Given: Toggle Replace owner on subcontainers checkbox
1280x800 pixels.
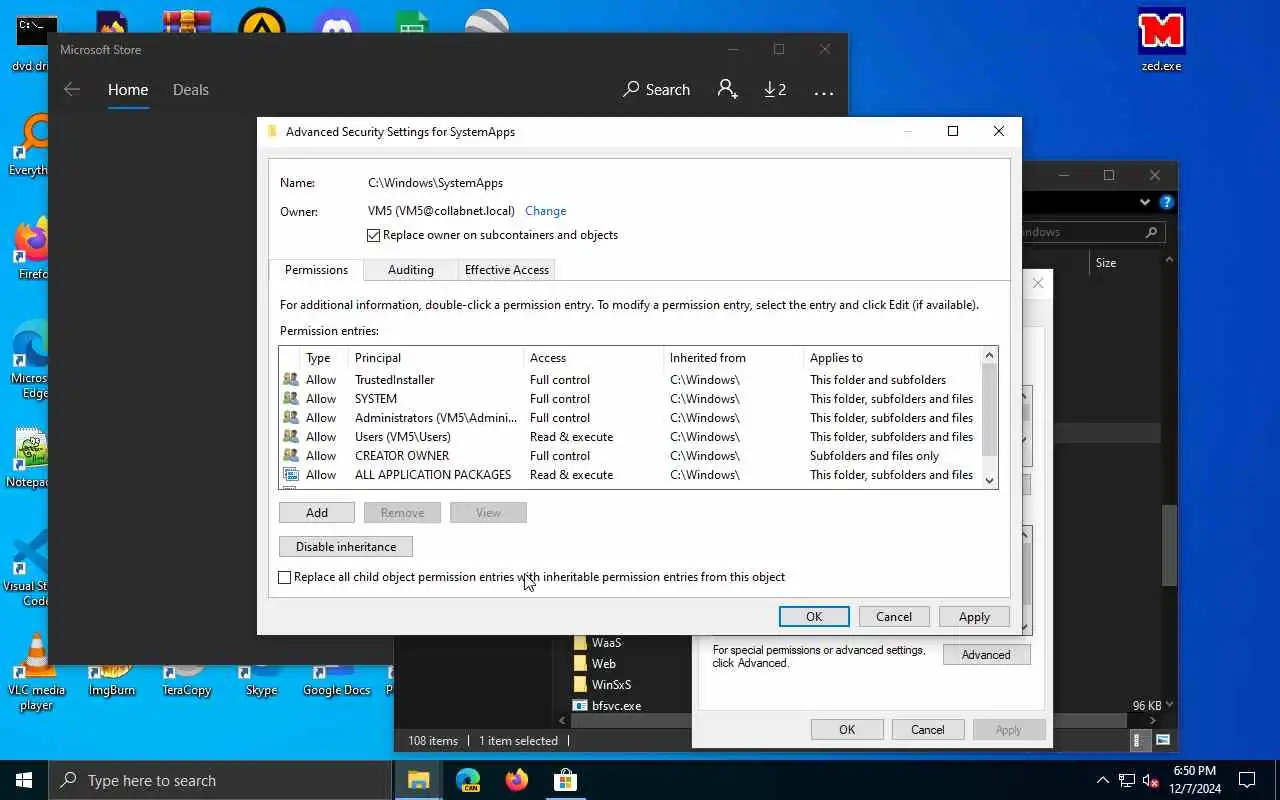Looking at the screenshot, I should tap(374, 235).
